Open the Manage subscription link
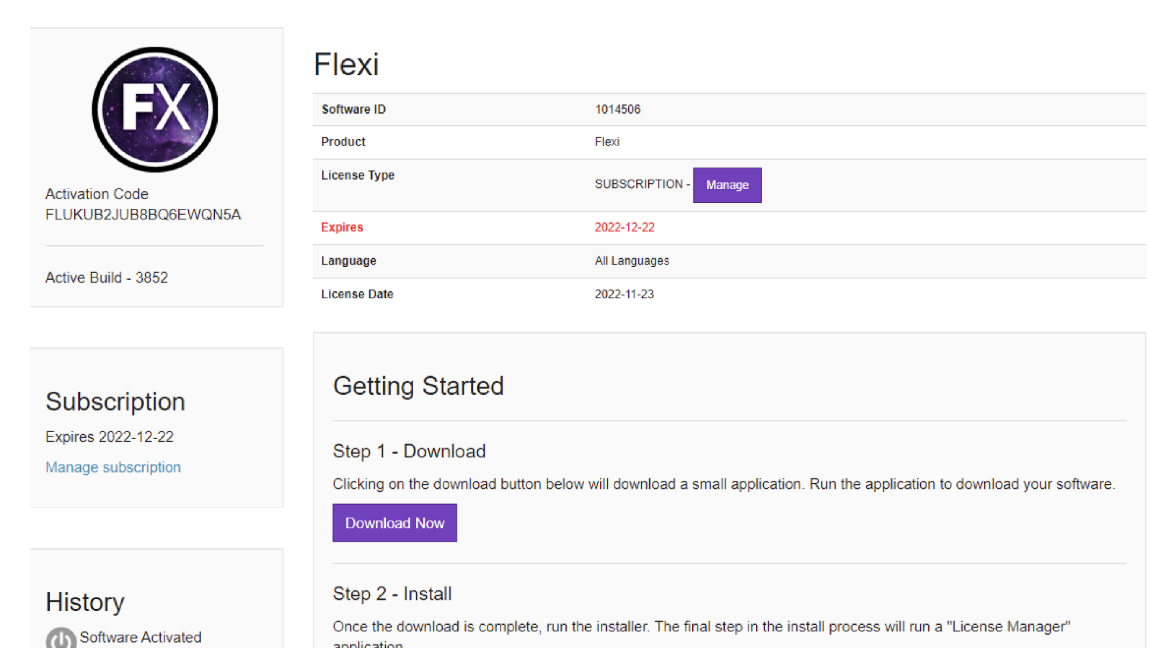This screenshot has width=1150, height=656. [x=113, y=467]
